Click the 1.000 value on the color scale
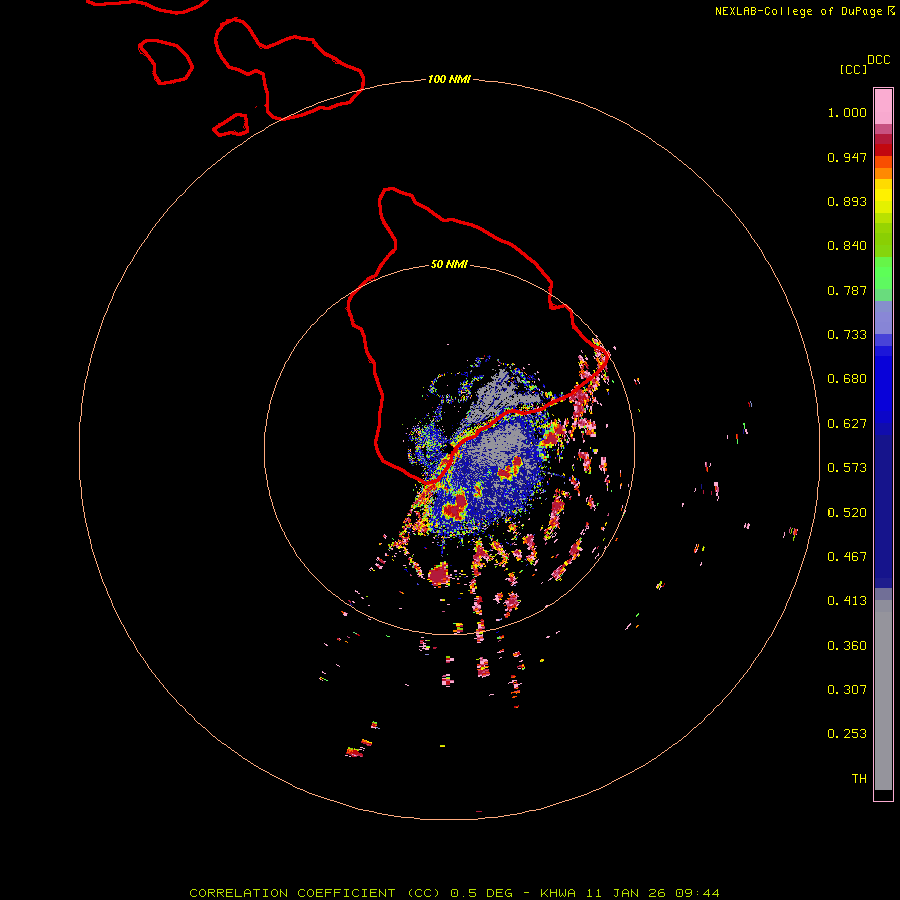 pyautogui.click(x=847, y=112)
